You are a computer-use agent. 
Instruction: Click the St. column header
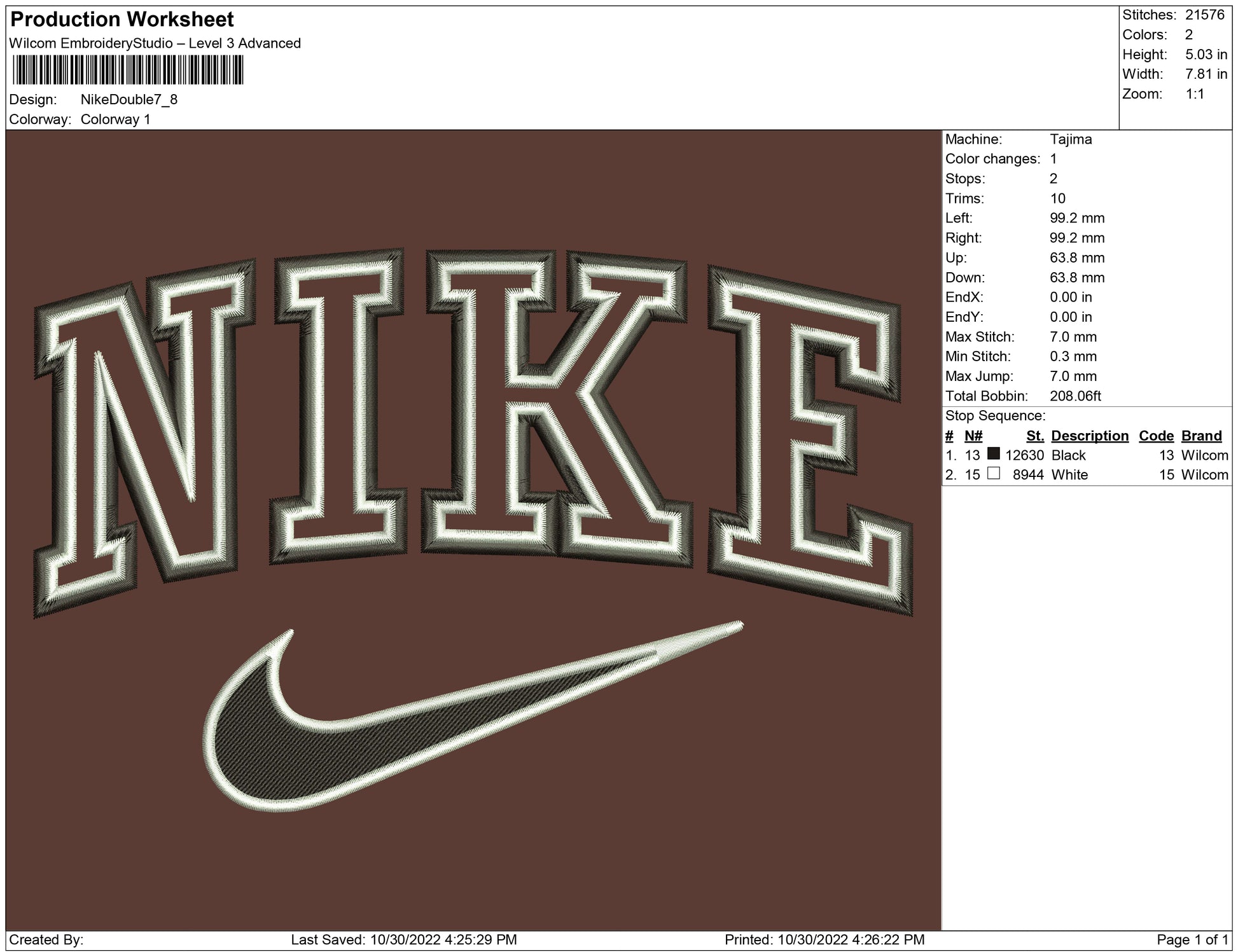click(x=1035, y=436)
